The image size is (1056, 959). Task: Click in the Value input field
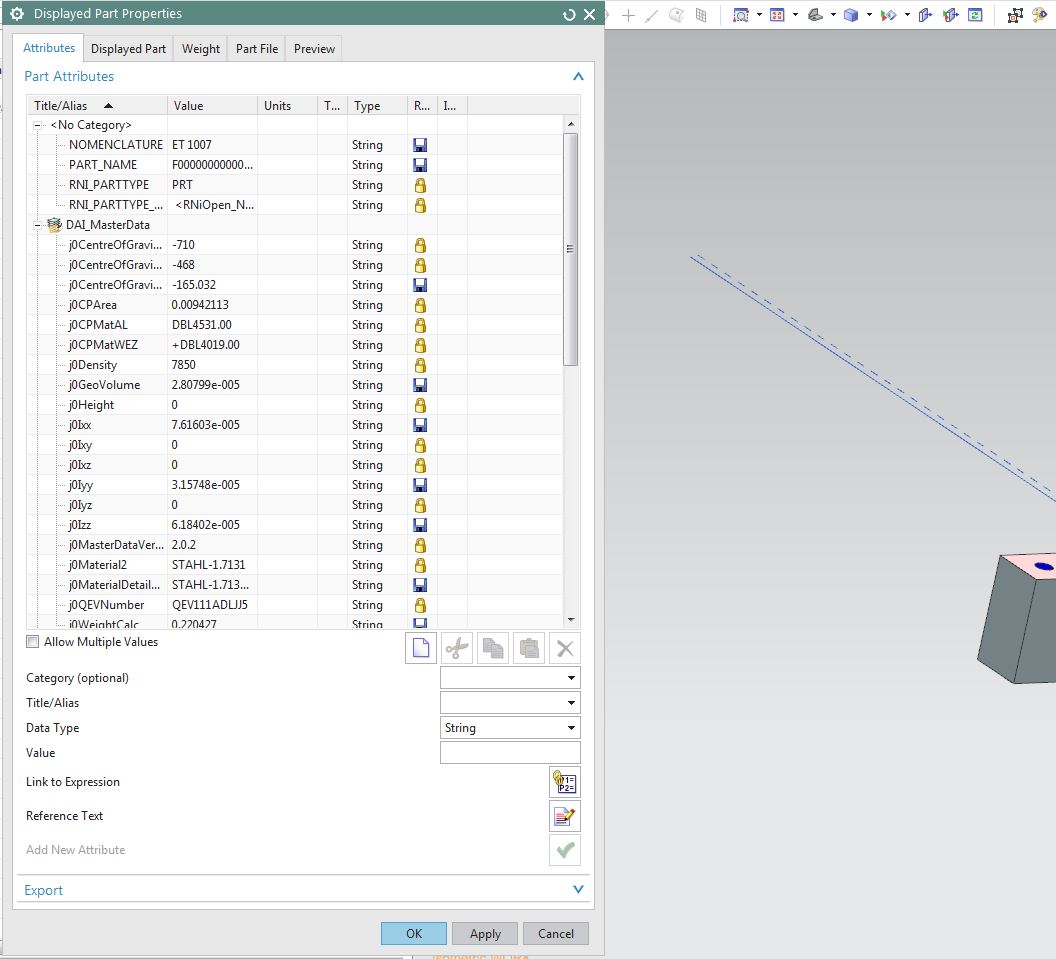click(x=510, y=752)
